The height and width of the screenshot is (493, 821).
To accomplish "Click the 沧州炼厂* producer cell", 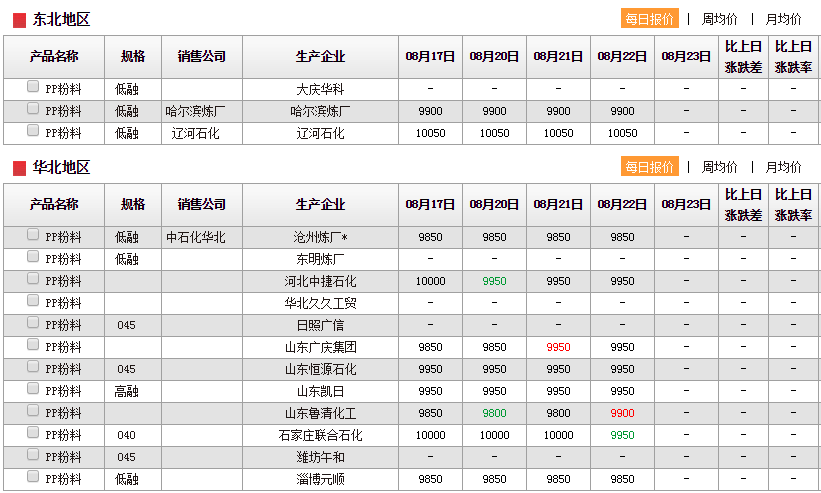I will (x=320, y=238).
